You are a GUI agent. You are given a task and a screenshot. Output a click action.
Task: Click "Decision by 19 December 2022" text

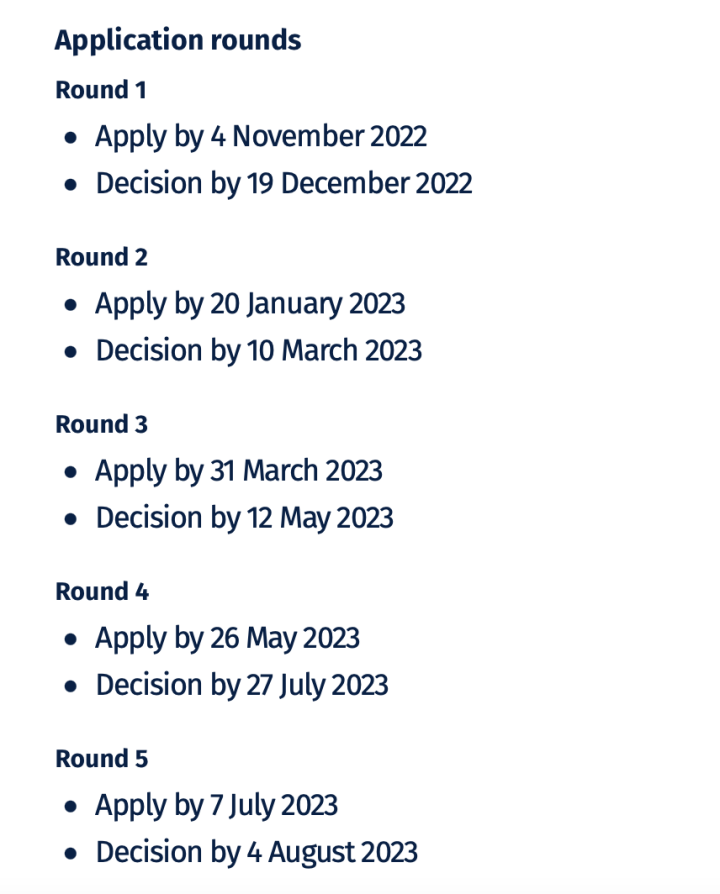coord(283,184)
